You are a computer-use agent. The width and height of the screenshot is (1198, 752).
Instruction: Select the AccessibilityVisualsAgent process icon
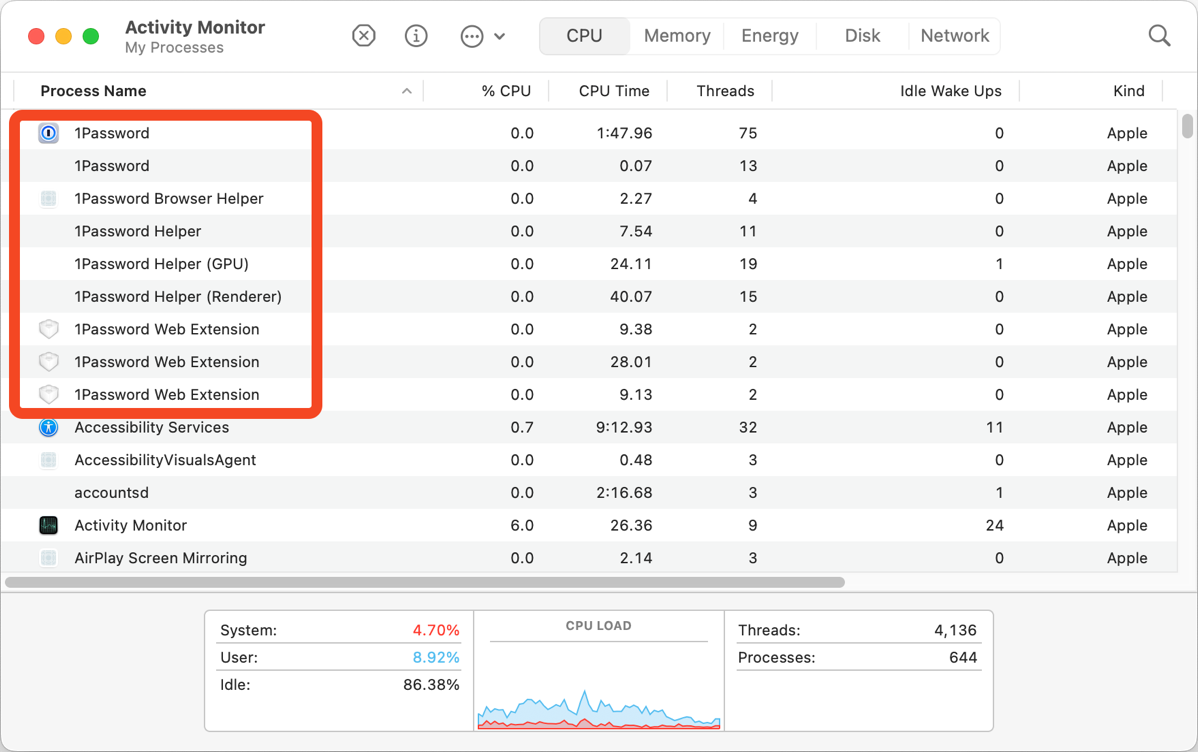click(48, 460)
